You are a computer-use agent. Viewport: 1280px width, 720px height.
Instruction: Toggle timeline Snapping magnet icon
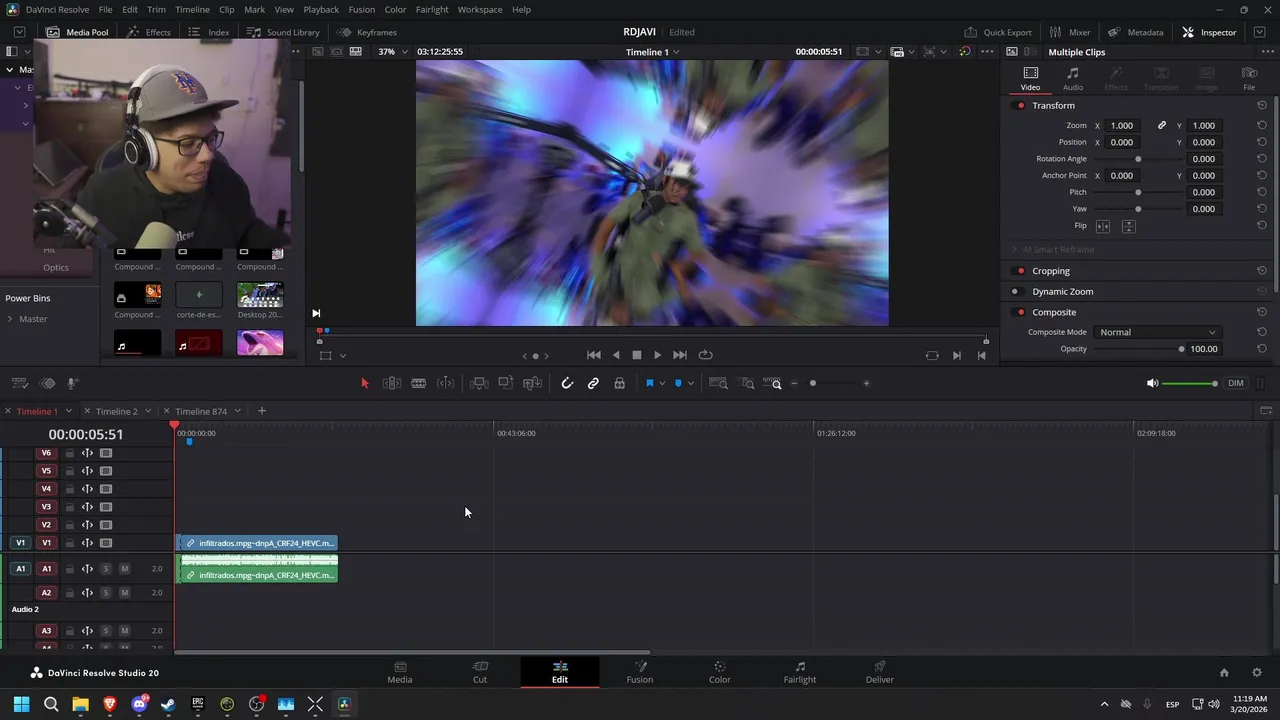point(567,383)
